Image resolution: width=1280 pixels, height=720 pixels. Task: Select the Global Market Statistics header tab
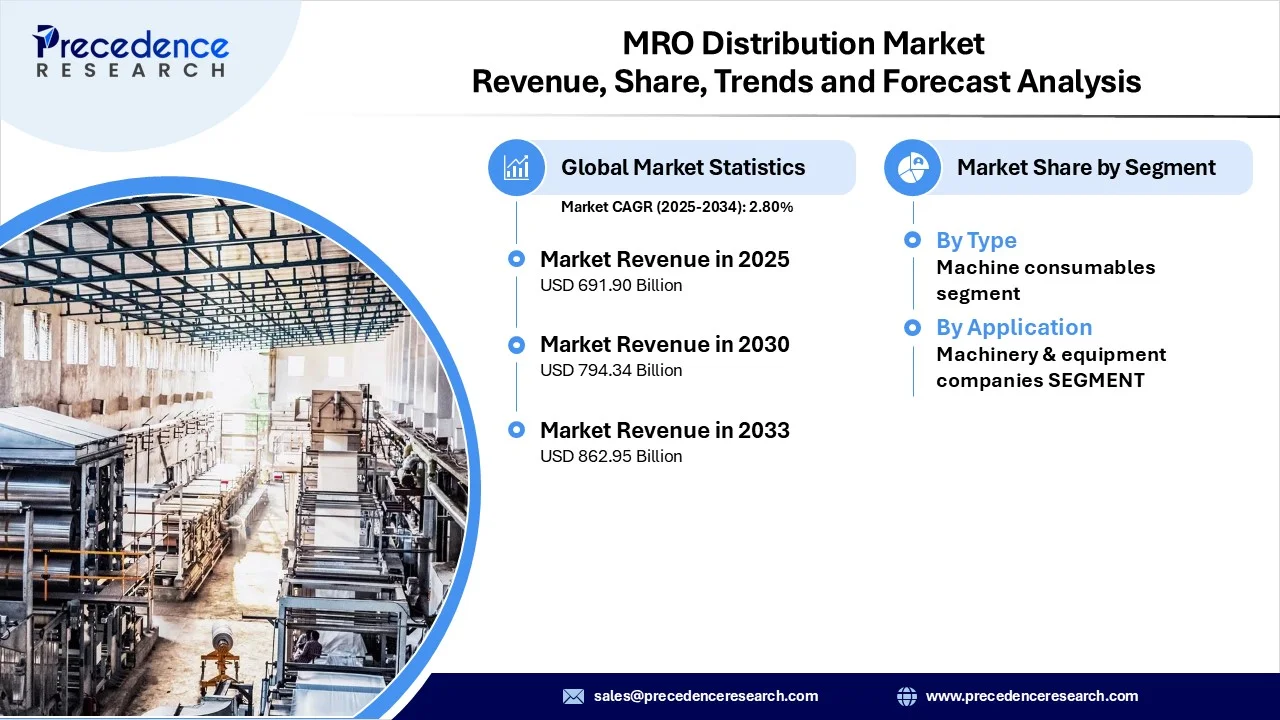coord(683,167)
